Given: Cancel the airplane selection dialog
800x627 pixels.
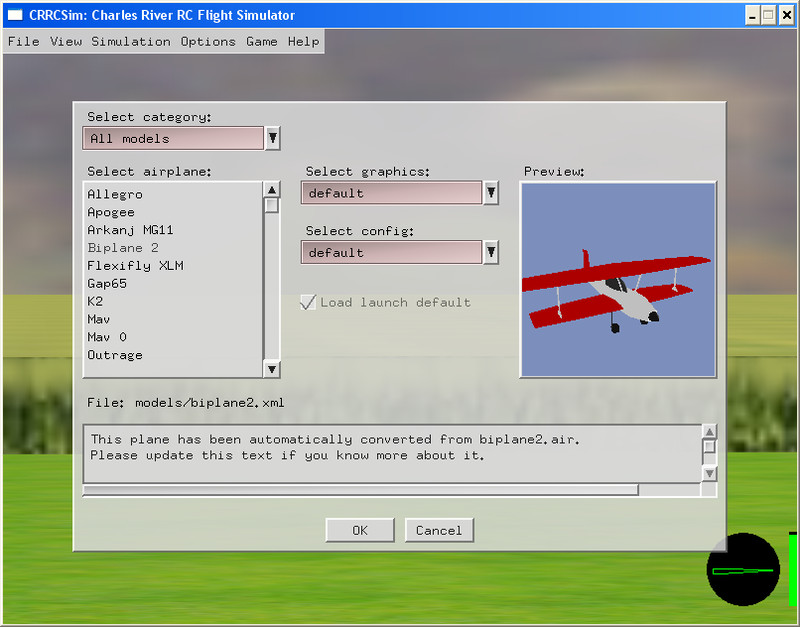Looking at the screenshot, I should click(439, 531).
